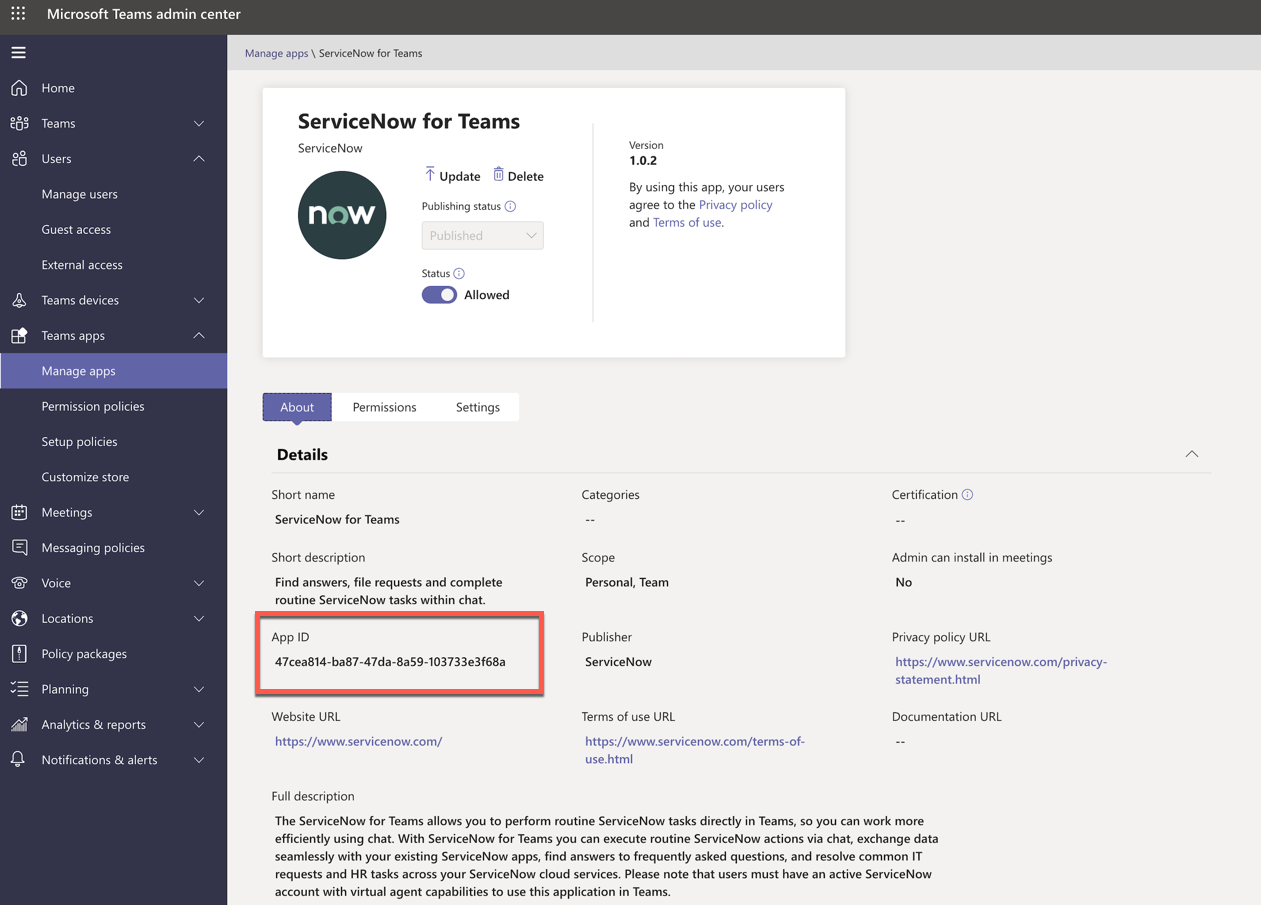This screenshot has width=1261, height=905.
Task: Click the Publishing status info icon
Action: [510, 206]
